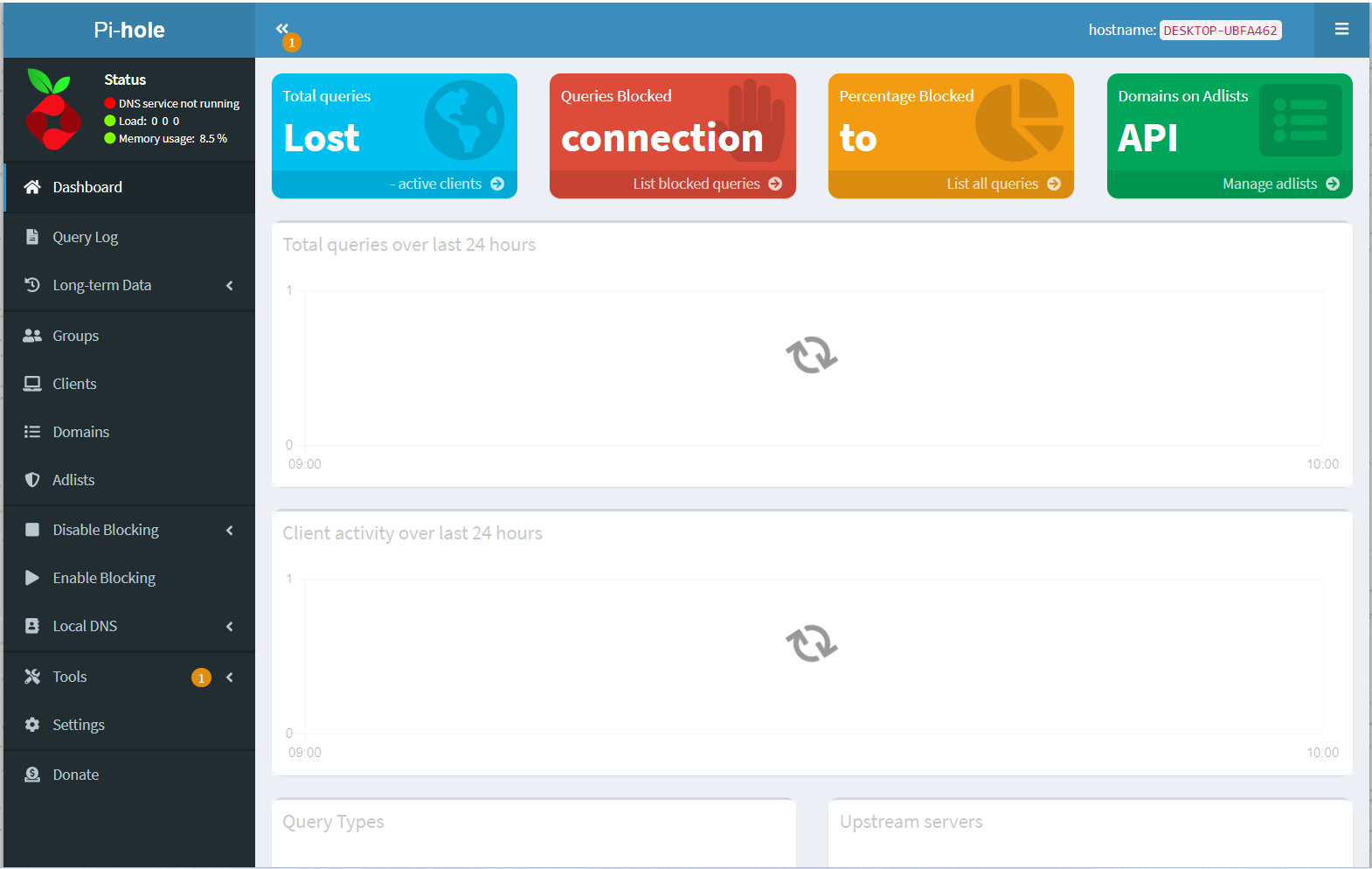Click the arrow icon beside active clients
The image size is (1372, 869).
tap(497, 184)
